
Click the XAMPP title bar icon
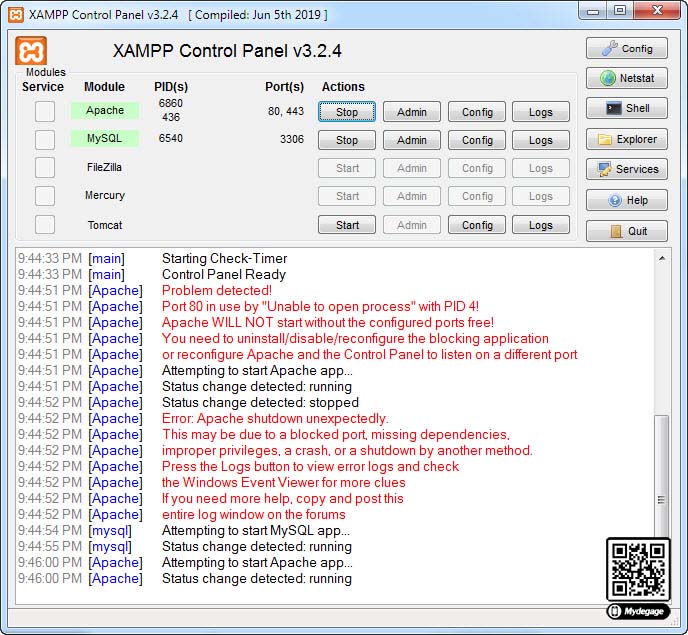tap(16, 14)
